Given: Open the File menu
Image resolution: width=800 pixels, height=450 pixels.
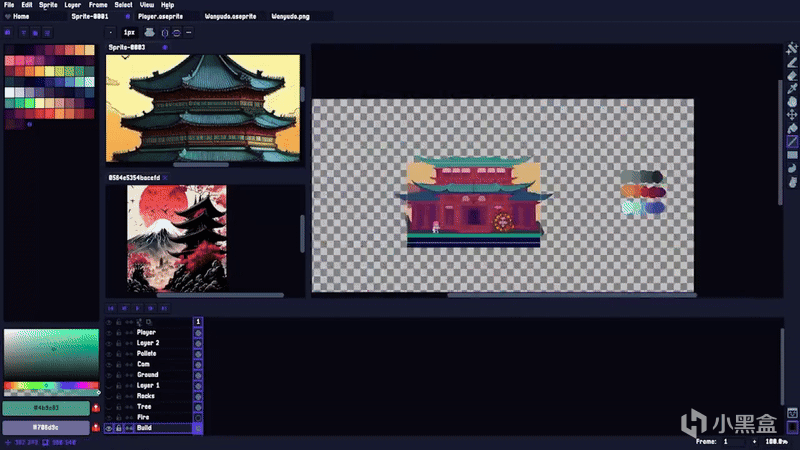Looking at the screenshot, I should click(x=9, y=5).
